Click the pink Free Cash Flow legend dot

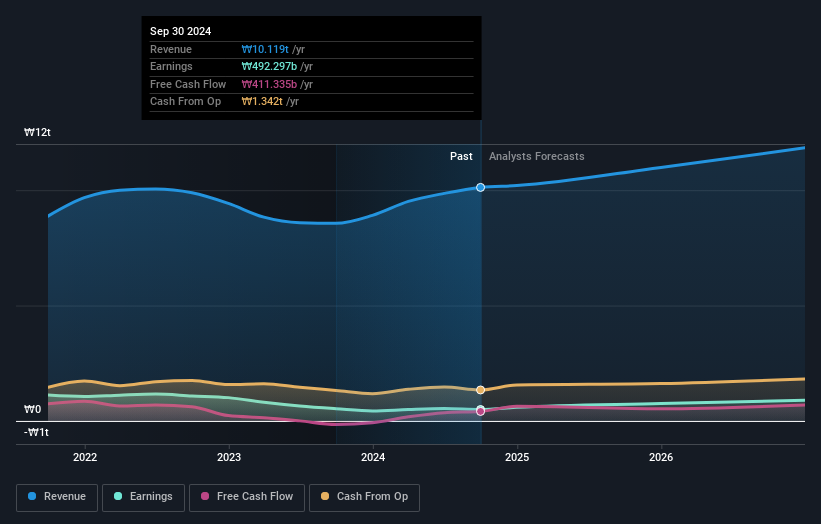[x=205, y=496]
